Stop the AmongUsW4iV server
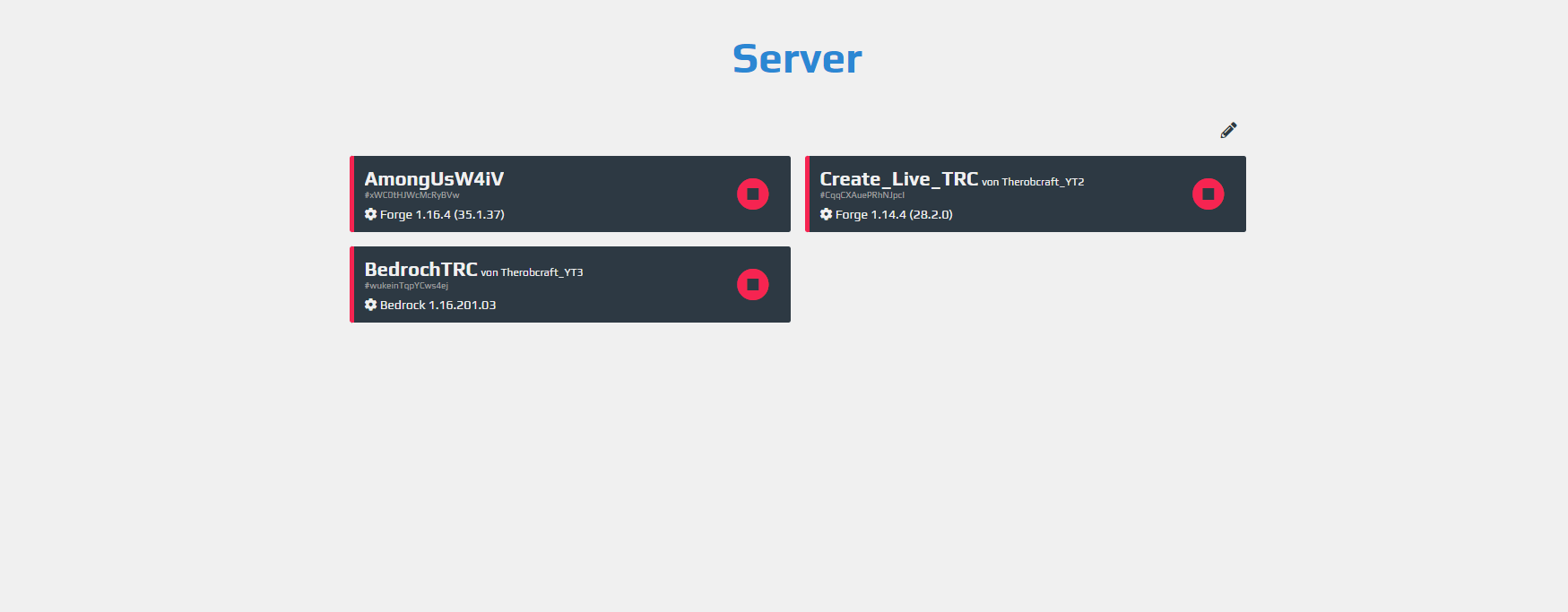 coord(752,194)
